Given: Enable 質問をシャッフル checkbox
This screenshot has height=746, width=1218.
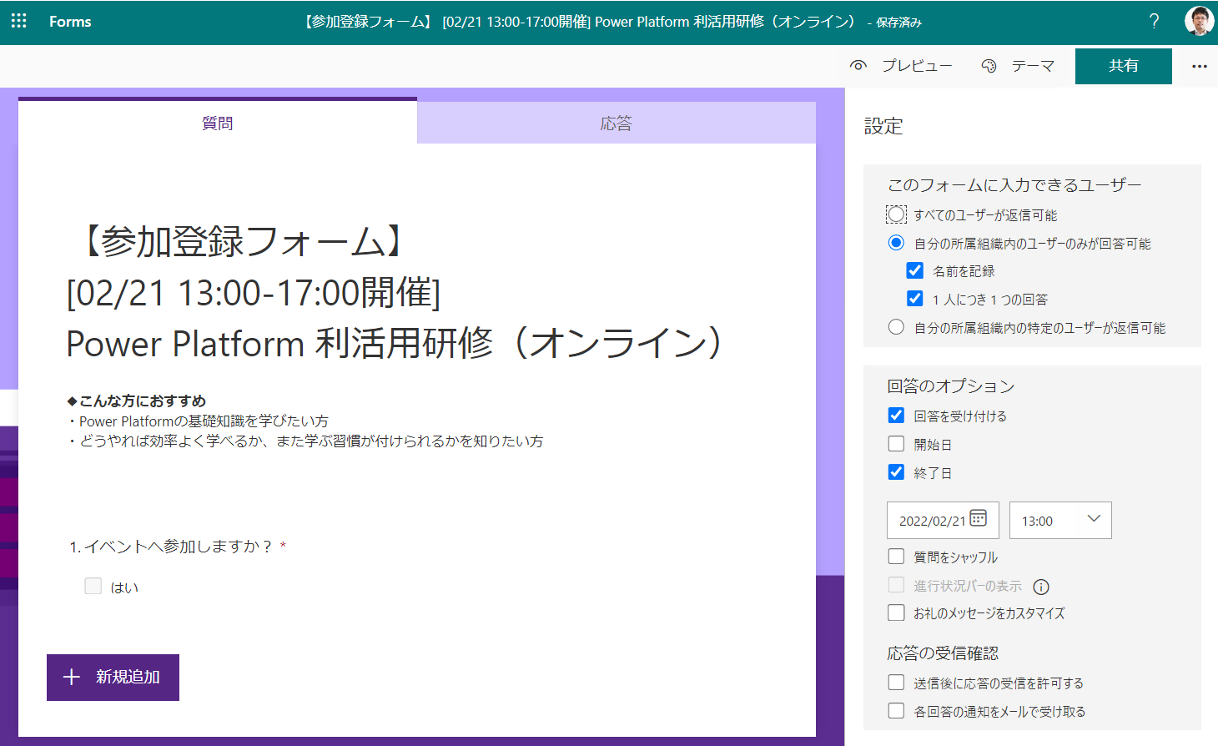Looking at the screenshot, I should point(896,557).
